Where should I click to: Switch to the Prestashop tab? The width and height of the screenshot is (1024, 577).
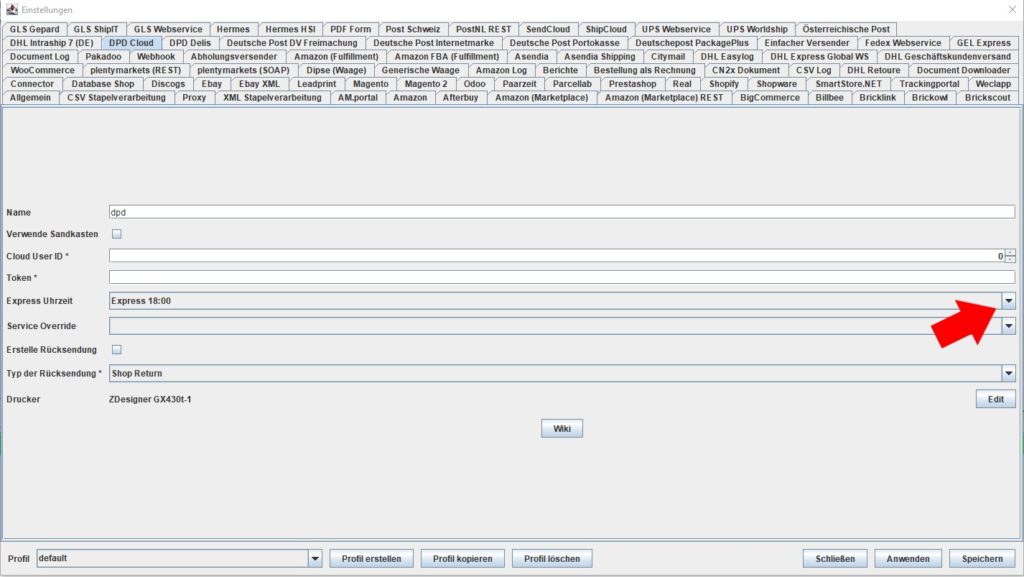632,84
